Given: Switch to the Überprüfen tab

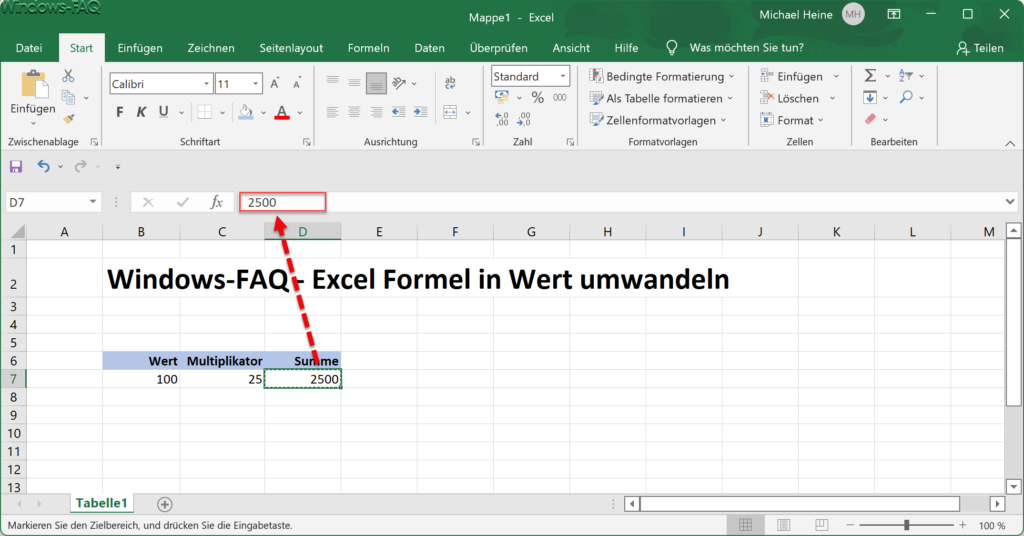Looking at the screenshot, I should 498,48.
